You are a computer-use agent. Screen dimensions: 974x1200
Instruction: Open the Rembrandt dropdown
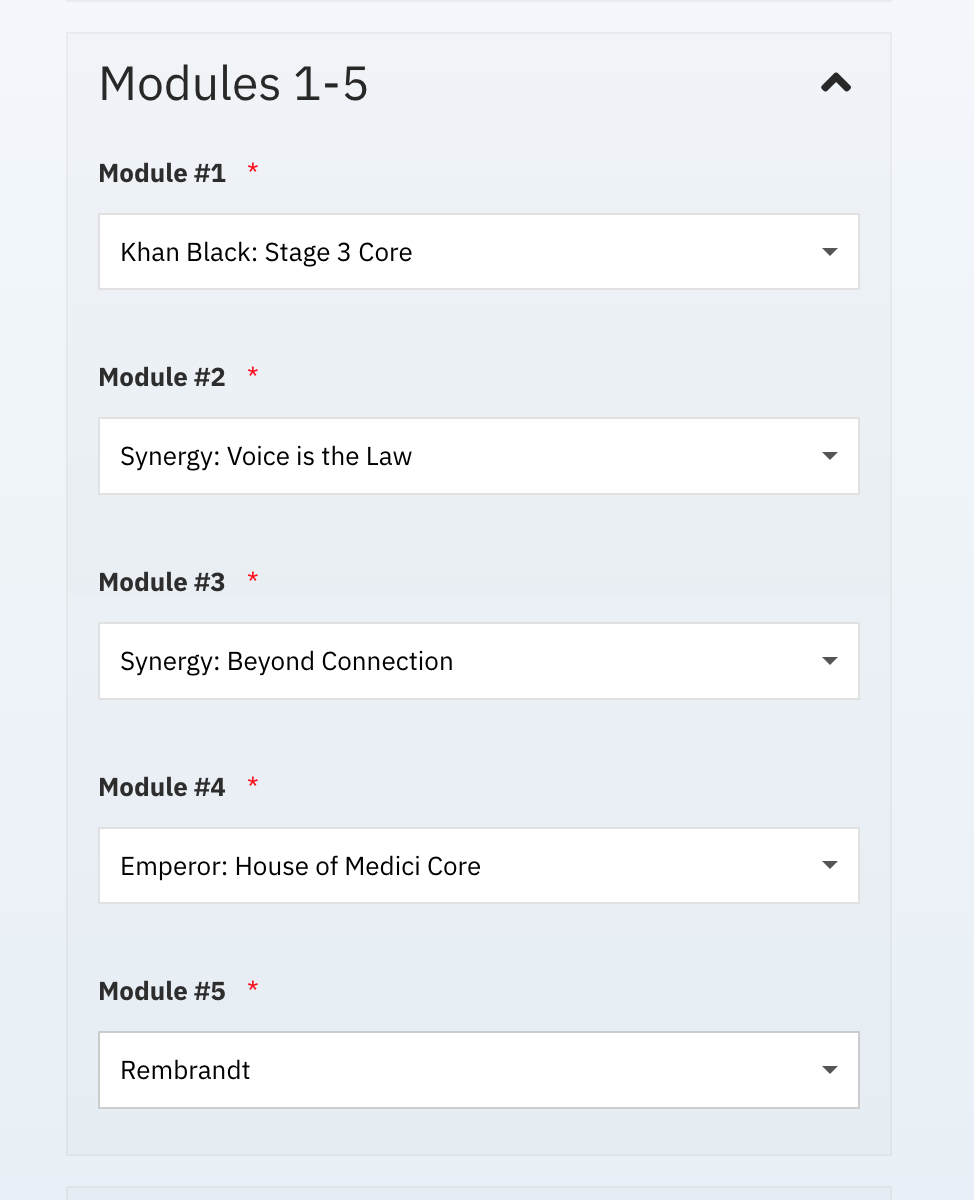[479, 1070]
